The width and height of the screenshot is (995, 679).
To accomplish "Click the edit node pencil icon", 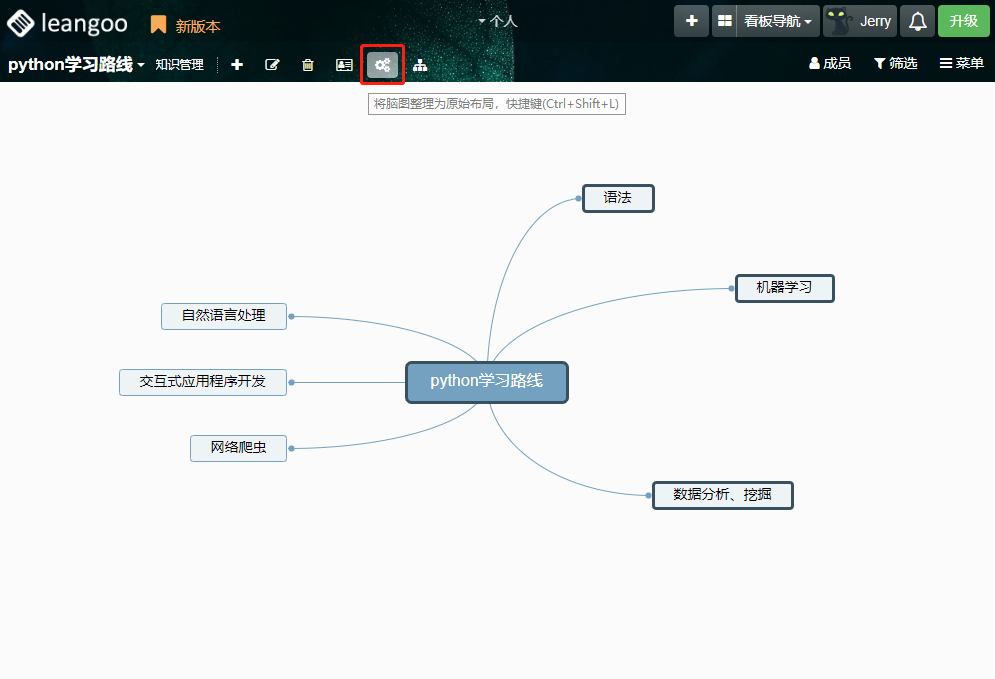I will 272,65.
